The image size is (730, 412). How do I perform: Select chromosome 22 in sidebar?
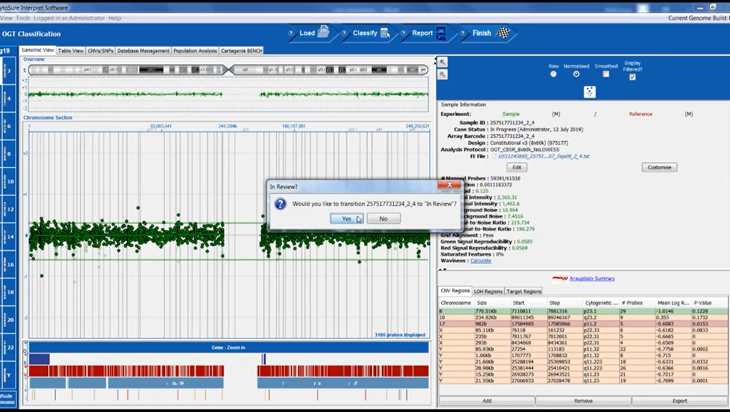tap(8, 348)
